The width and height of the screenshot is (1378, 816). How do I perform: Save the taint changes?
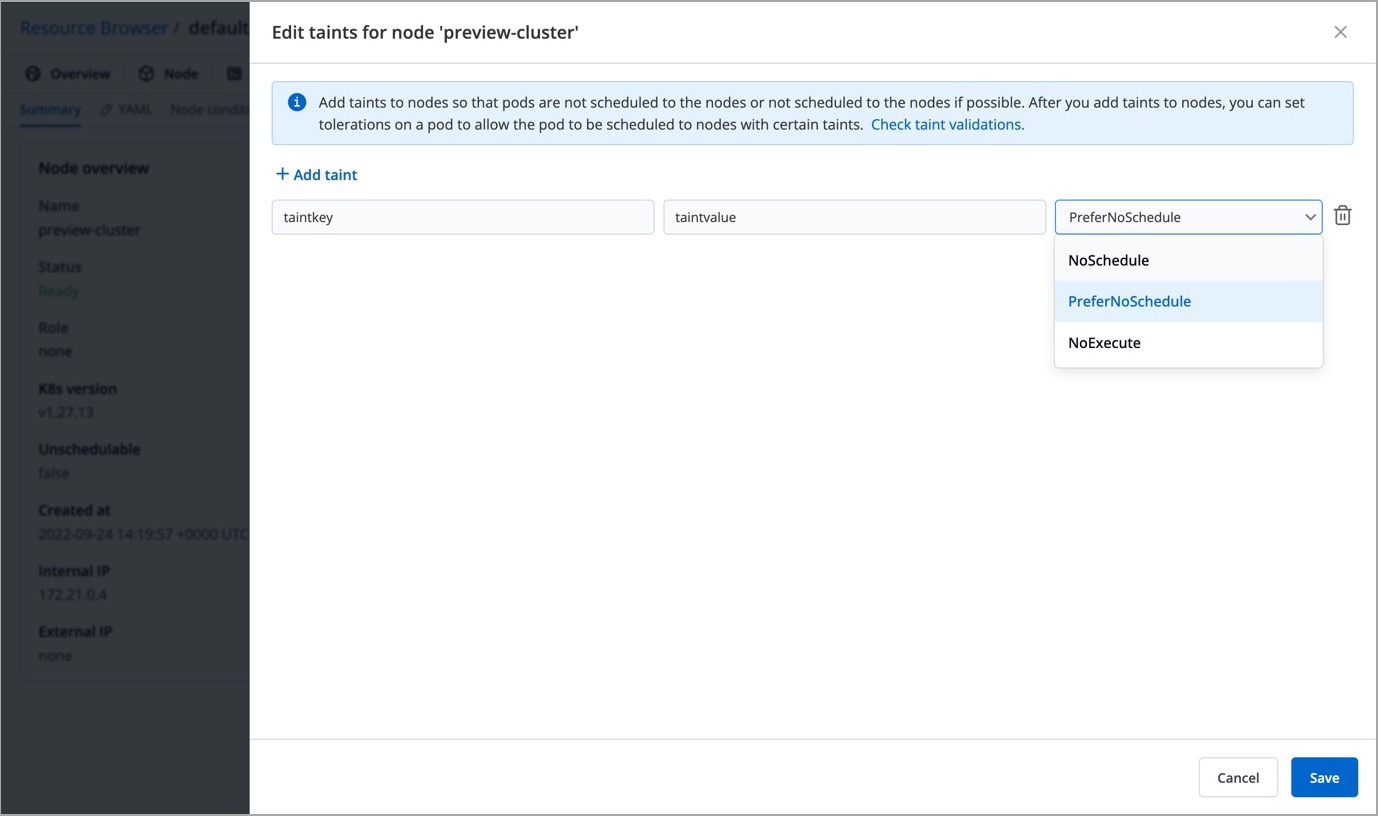1323,777
